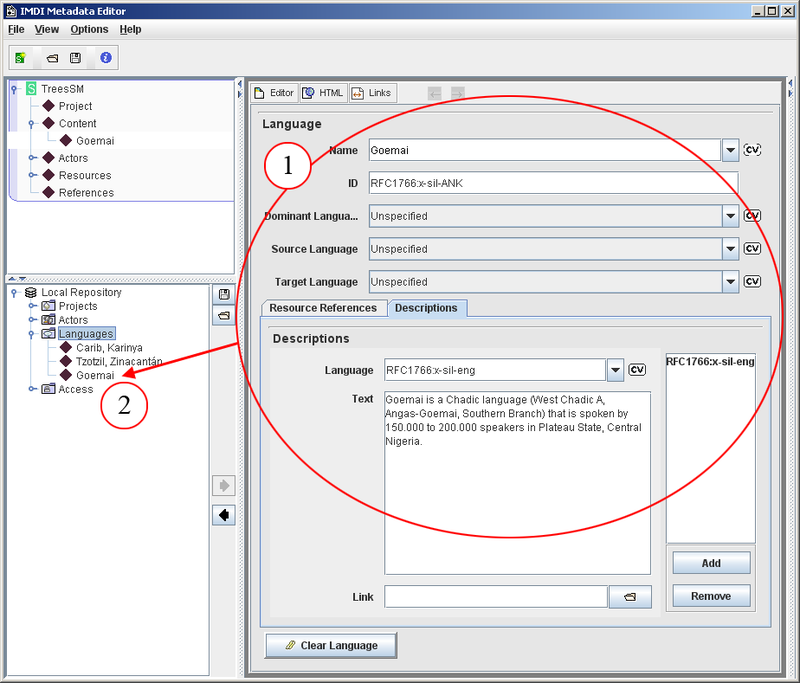Screen dimensions: 800x683
Task: Select Goemai in repository Languages
Action: (95, 375)
